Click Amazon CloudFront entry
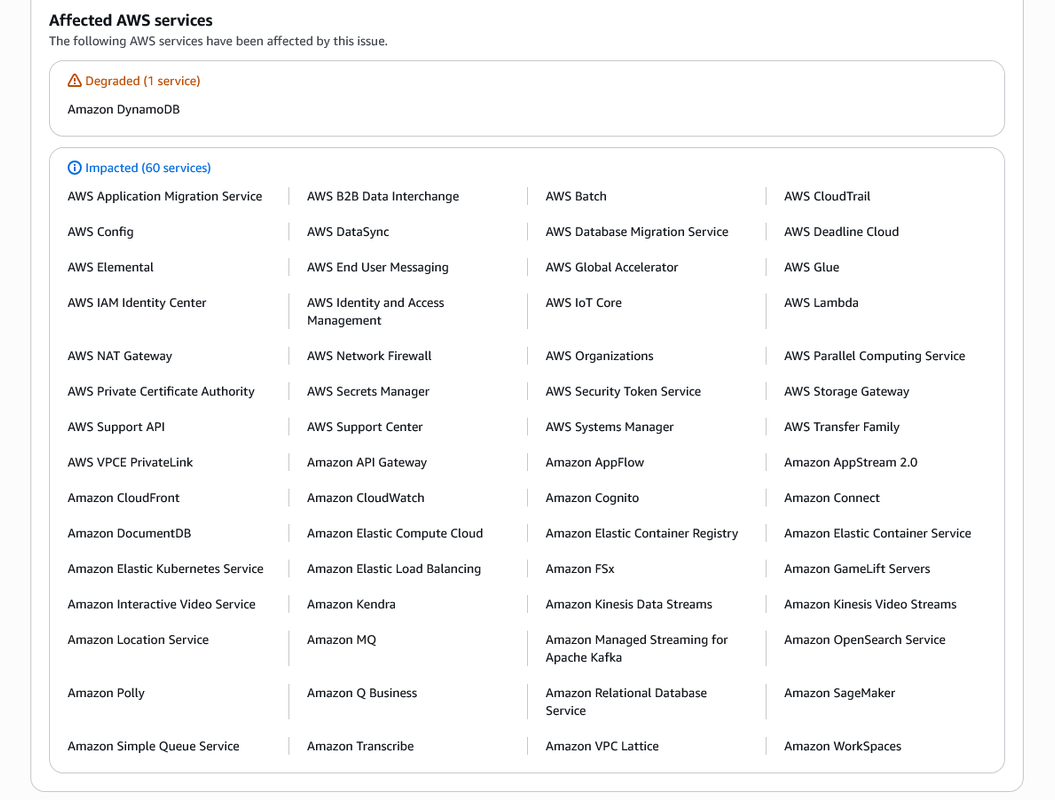 (x=124, y=498)
